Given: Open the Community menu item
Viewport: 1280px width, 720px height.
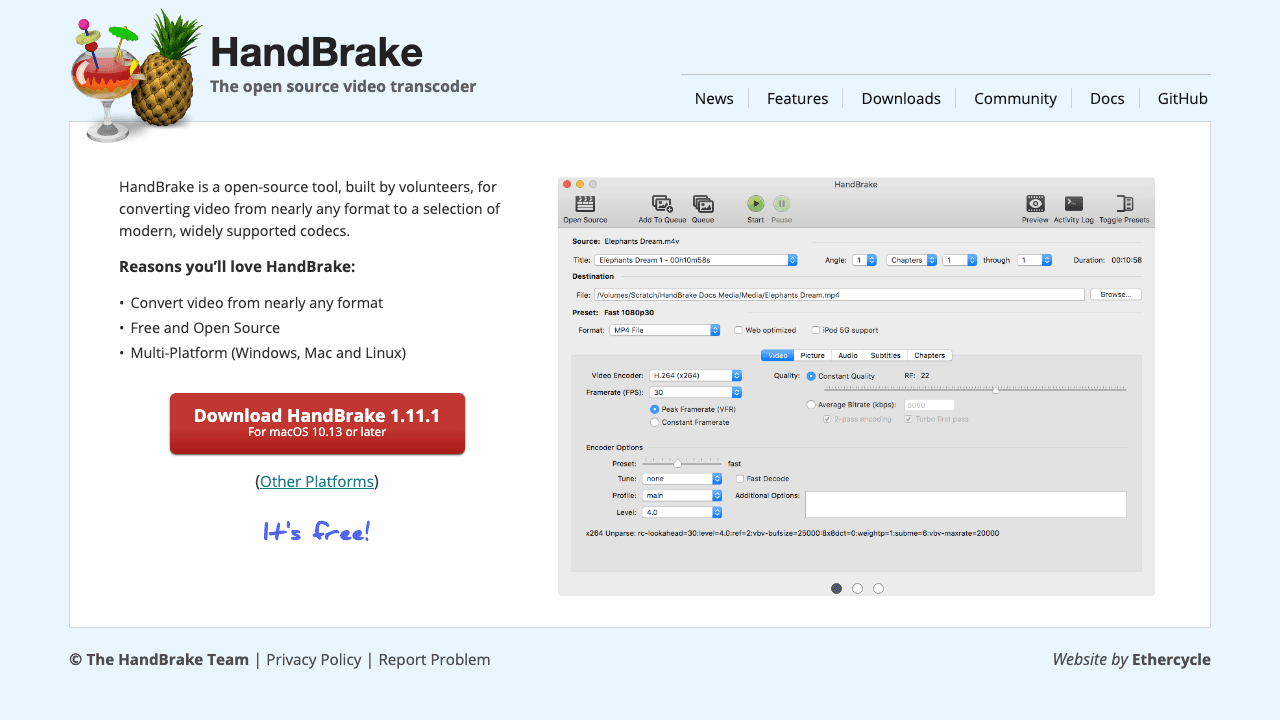Looking at the screenshot, I should (x=1015, y=98).
